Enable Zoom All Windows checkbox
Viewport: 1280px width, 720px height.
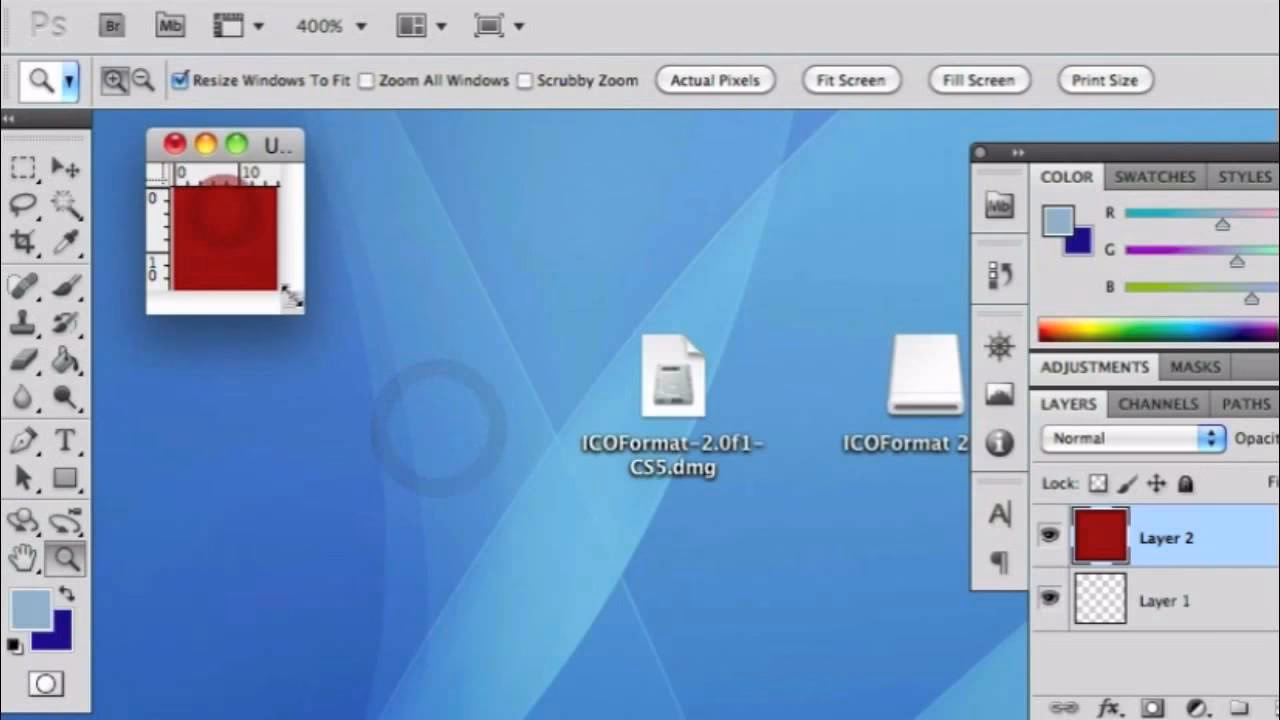click(366, 80)
